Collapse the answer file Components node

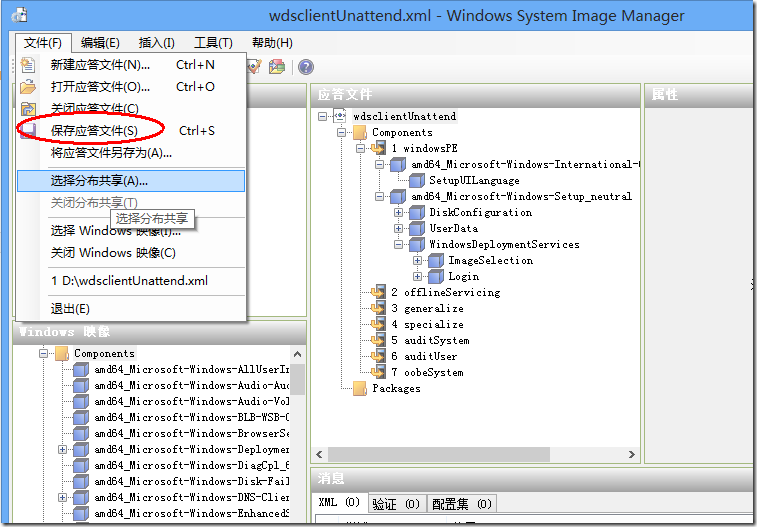(x=341, y=132)
